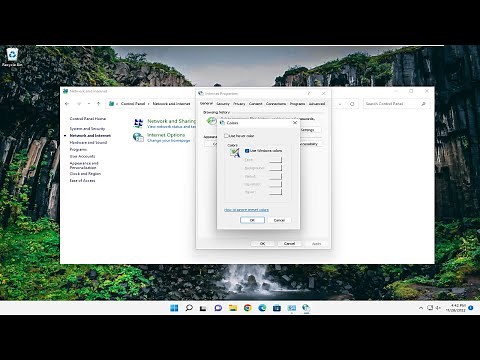The height and width of the screenshot is (360, 480).
Task: Open the Windows Start menu
Action: pyautogui.click(x=174, y=308)
